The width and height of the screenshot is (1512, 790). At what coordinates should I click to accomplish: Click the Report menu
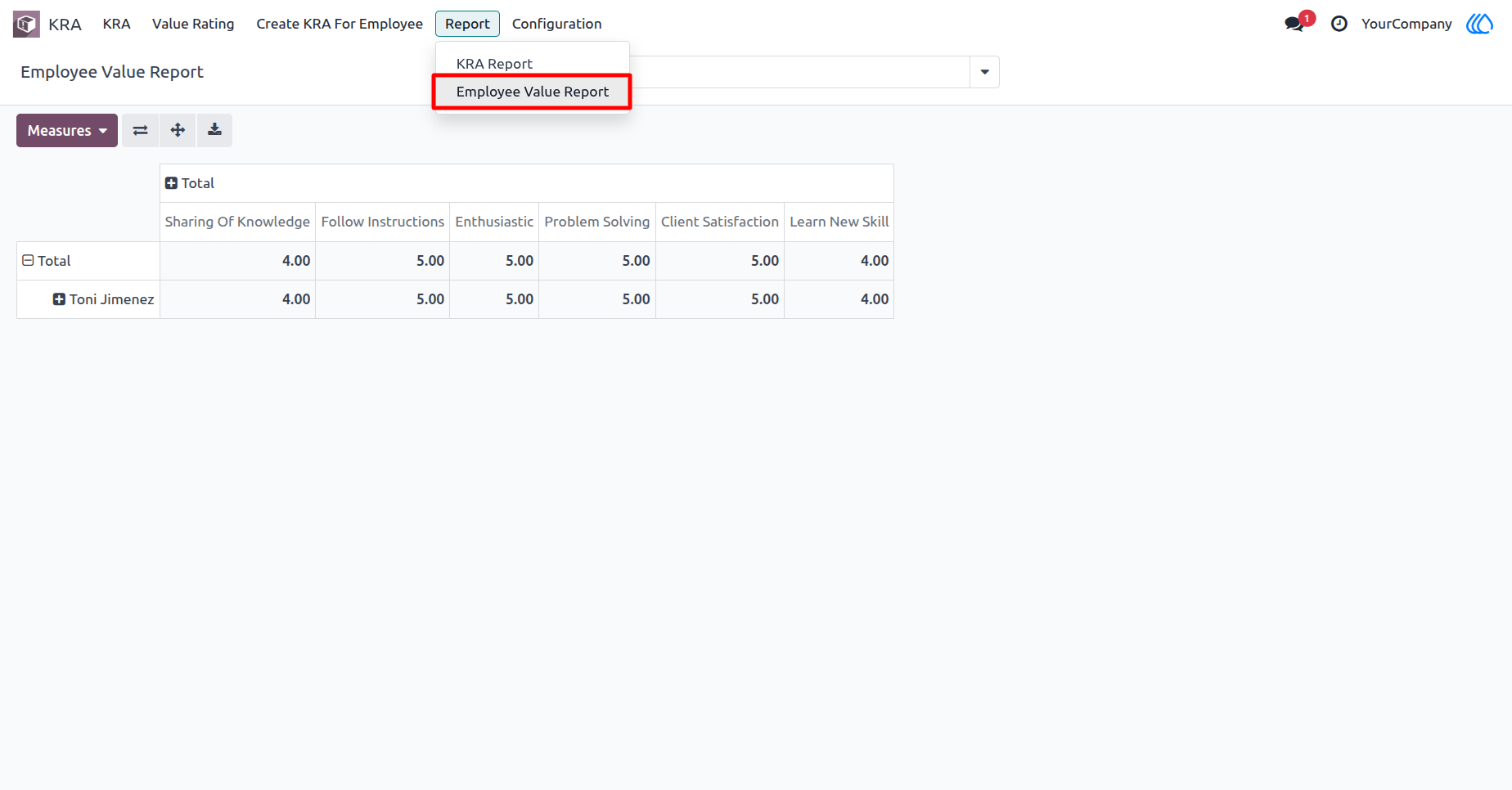pyautogui.click(x=467, y=24)
